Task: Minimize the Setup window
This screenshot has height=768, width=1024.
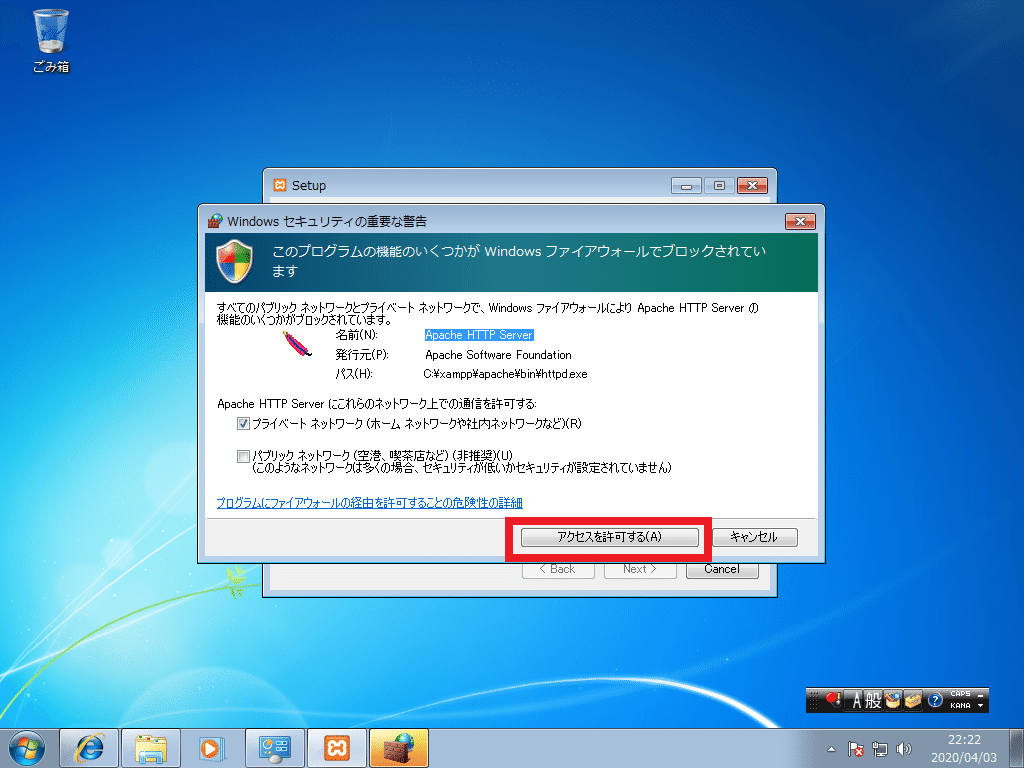Action: 686,186
